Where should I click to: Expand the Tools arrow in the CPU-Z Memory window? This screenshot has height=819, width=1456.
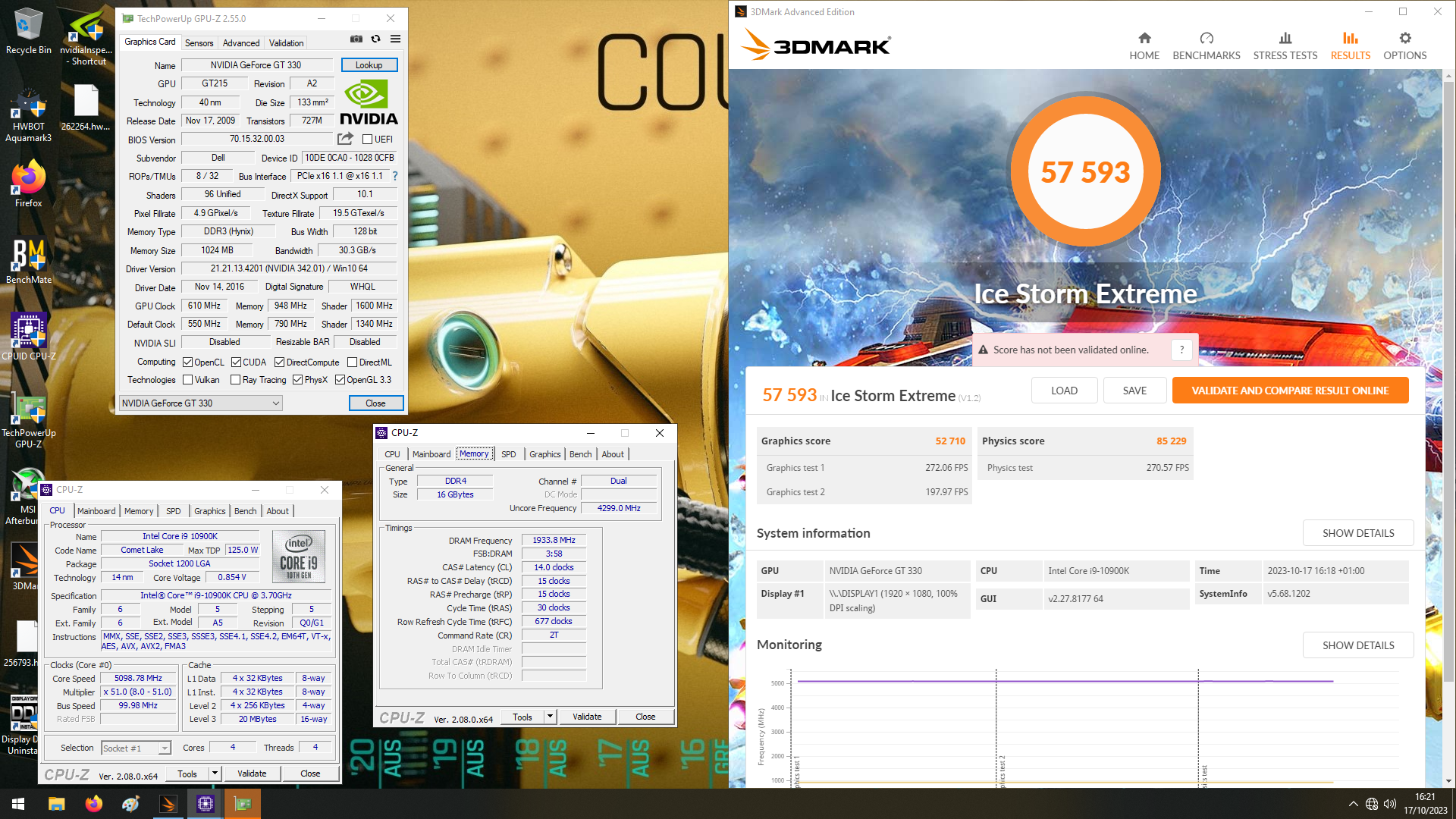tap(550, 717)
